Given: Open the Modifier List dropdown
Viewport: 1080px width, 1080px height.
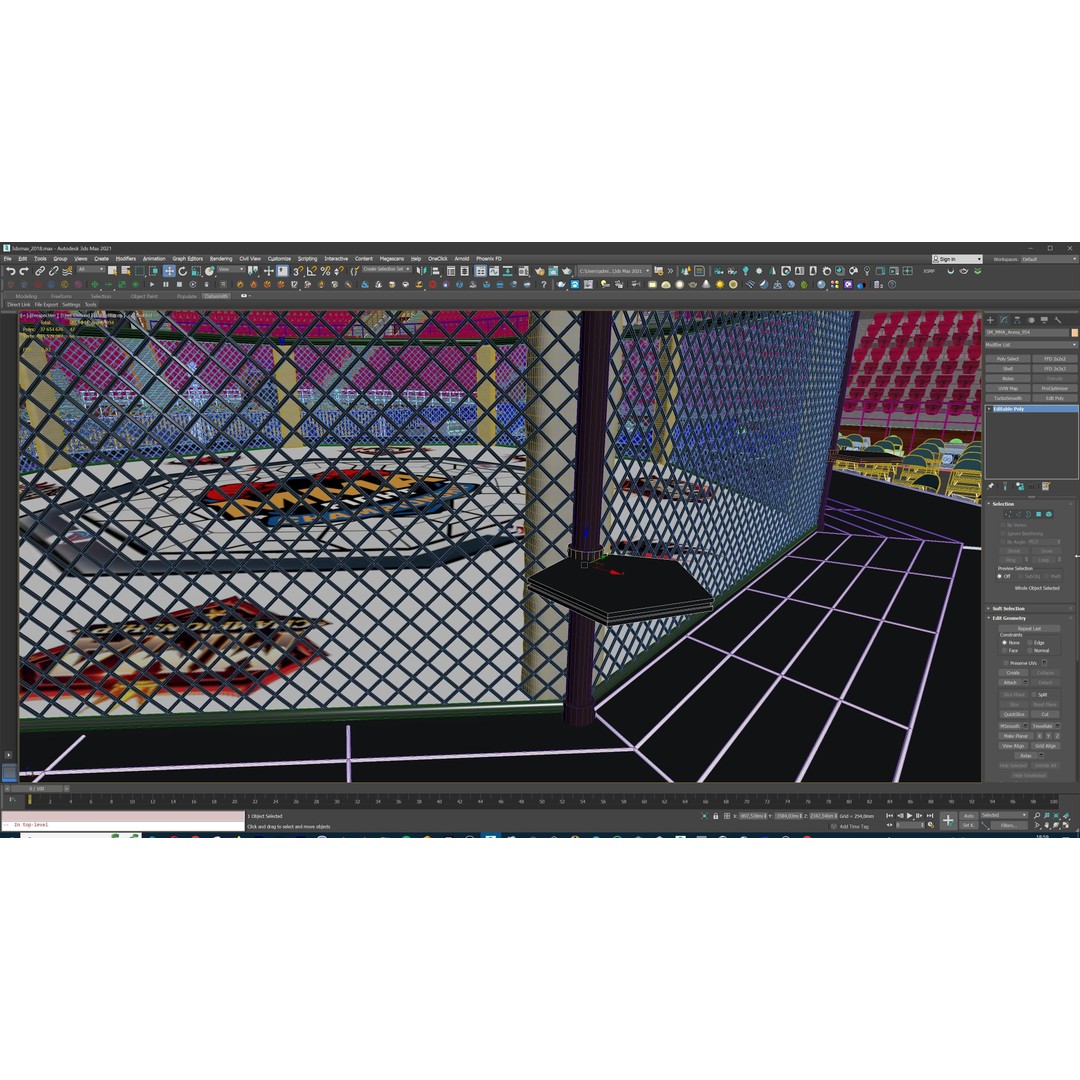Looking at the screenshot, I should point(1030,345).
